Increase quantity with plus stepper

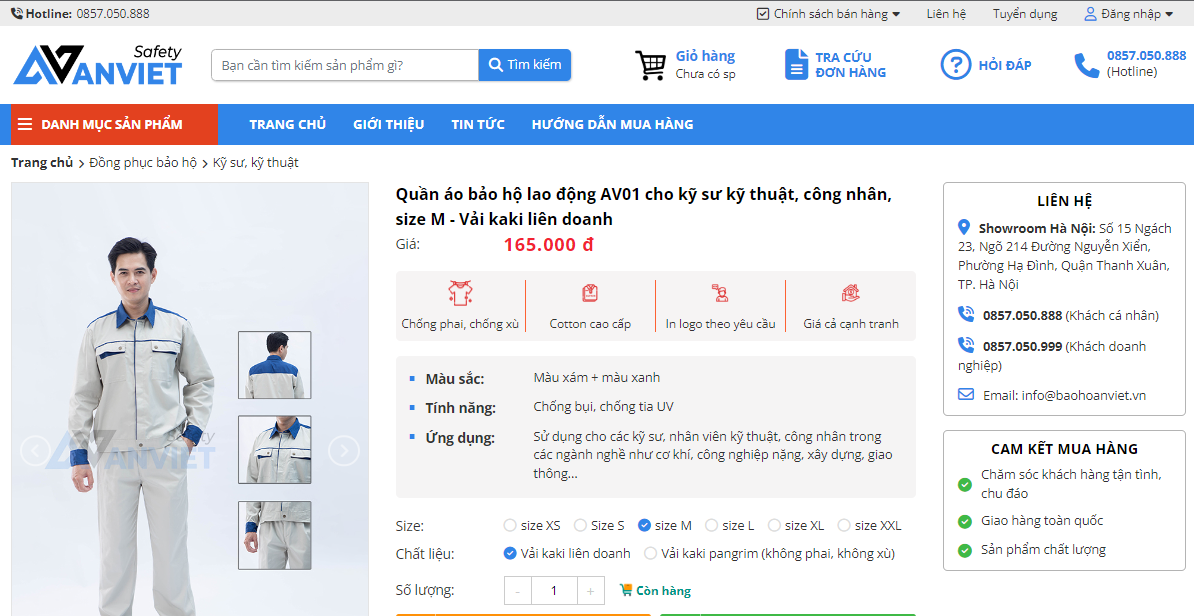(x=590, y=591)
